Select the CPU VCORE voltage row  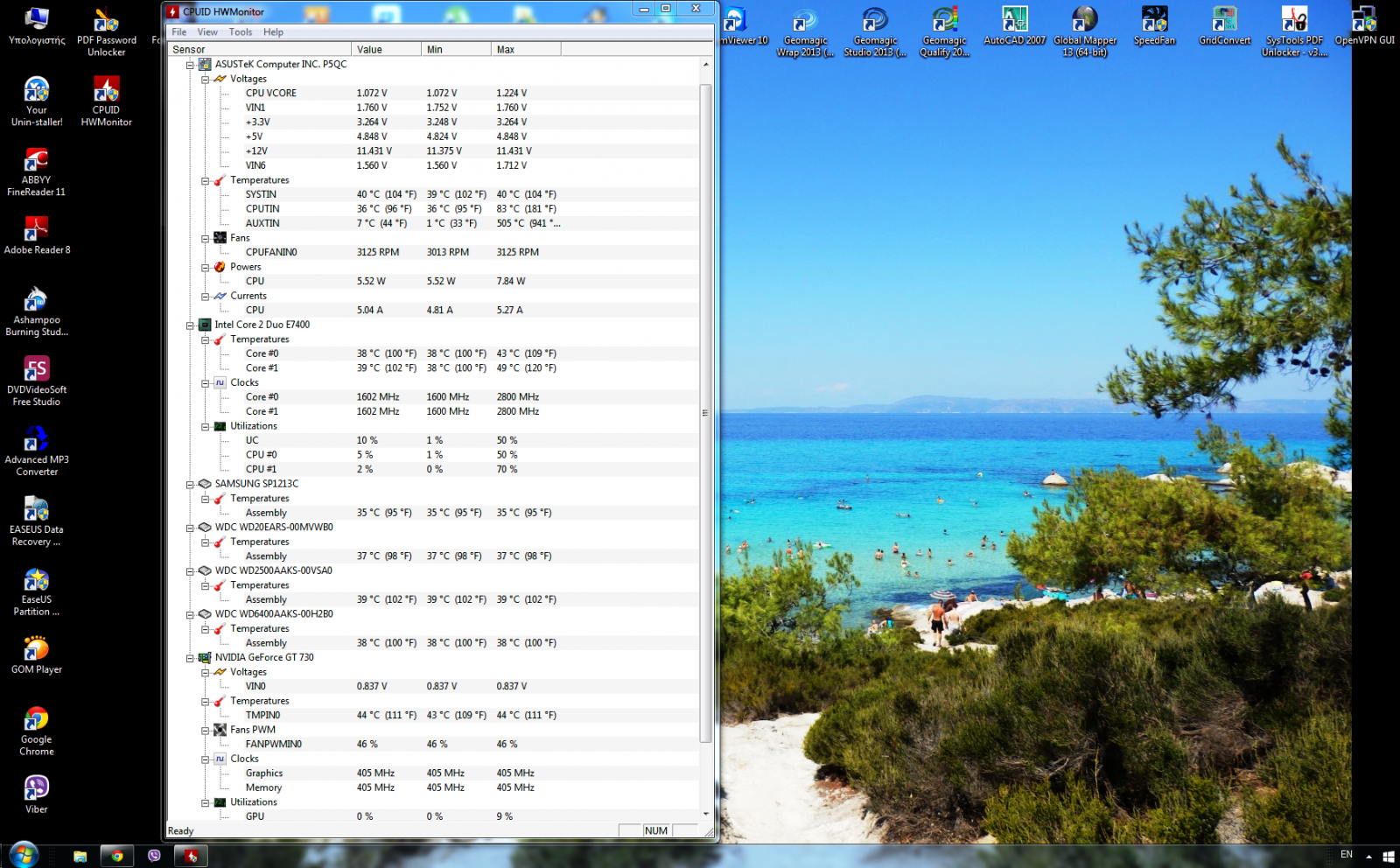[435, 93]
